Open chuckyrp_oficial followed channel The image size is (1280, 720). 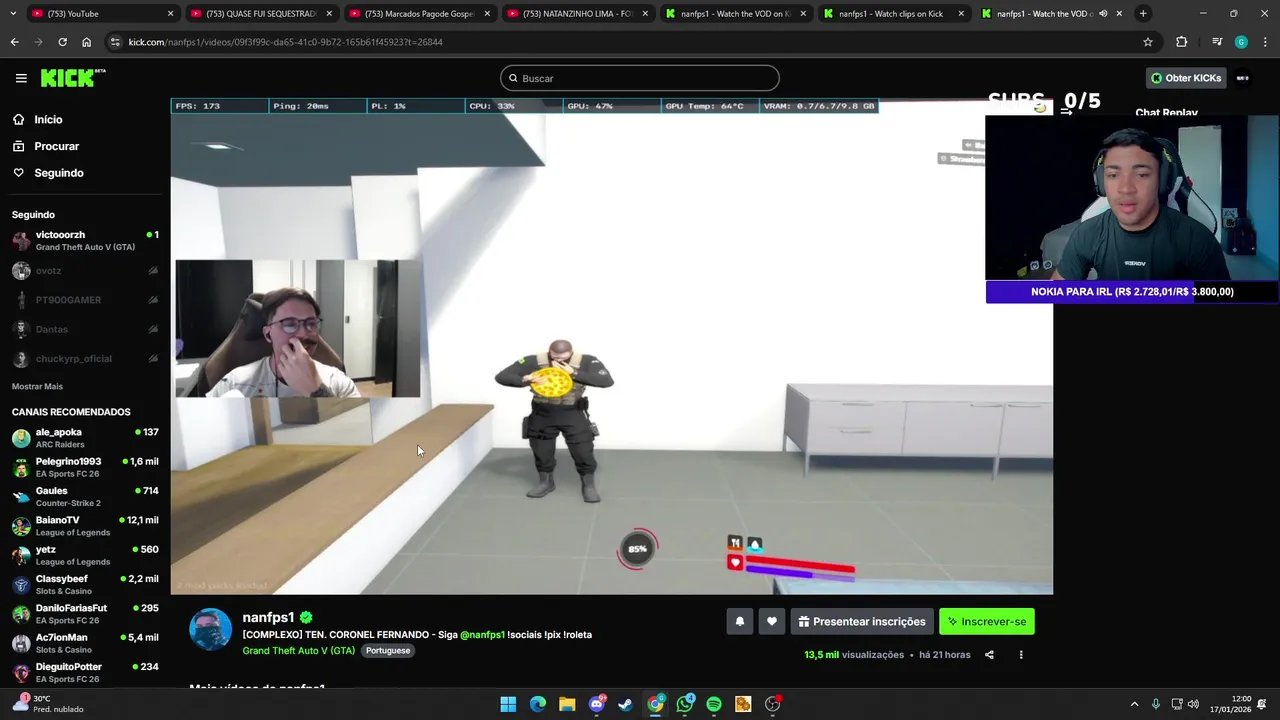click(85, 358)
